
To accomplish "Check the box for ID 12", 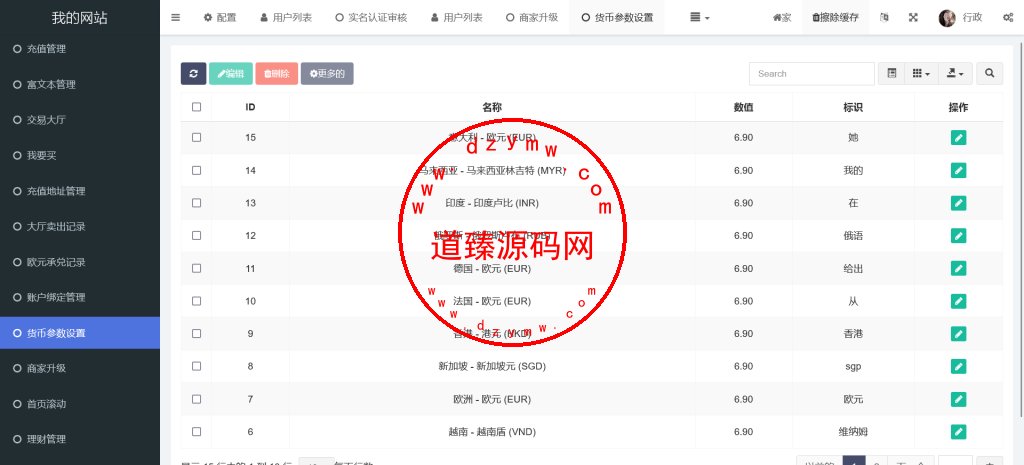I will 197,236.
